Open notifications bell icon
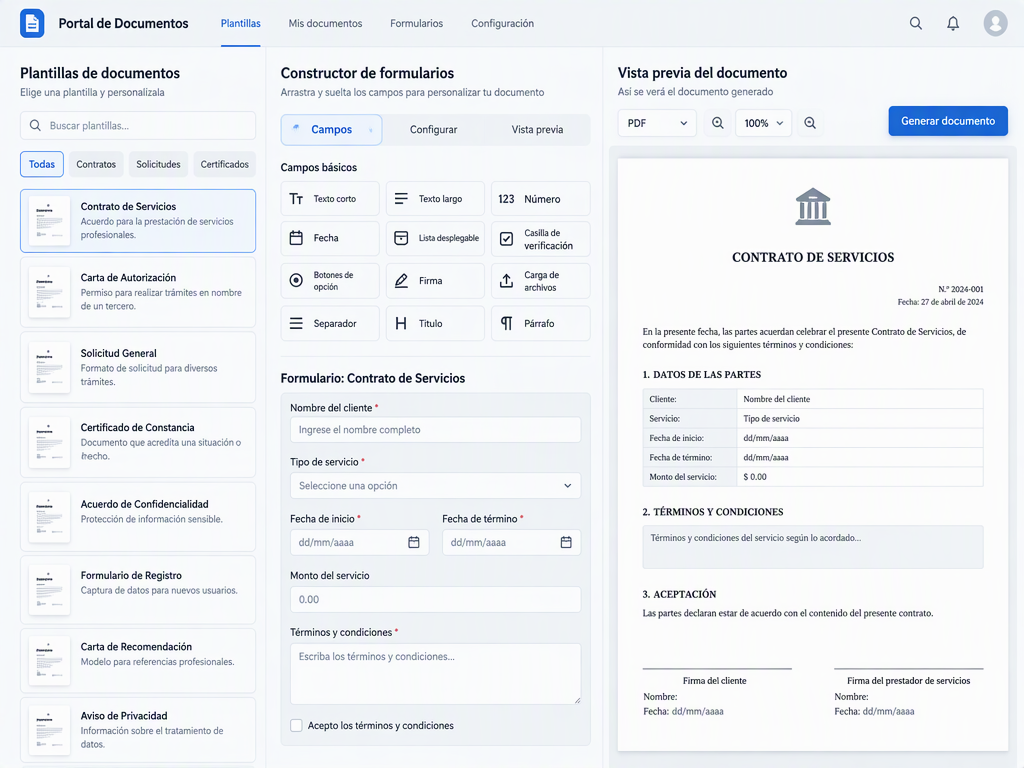The height and width of the screenshot is (768, 1024). coord(953,24)
